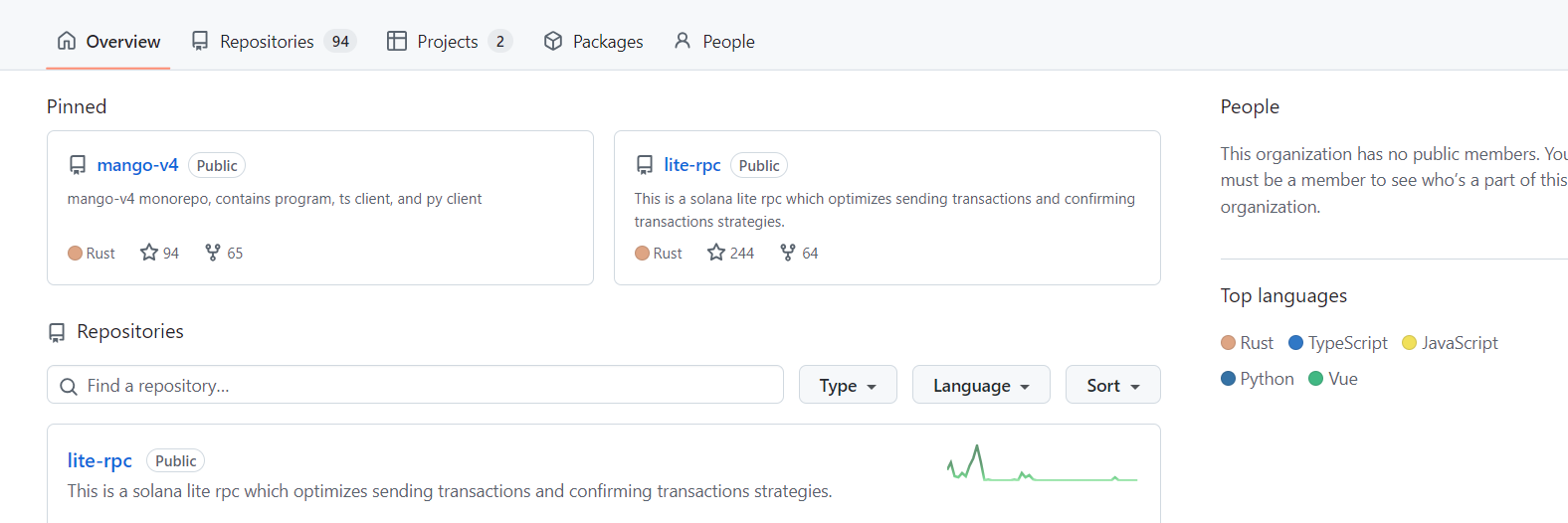This screenshot has height=523, width=1568.
Task: Expand the Language filter dropdown
Action: click(x=981, y=385)
